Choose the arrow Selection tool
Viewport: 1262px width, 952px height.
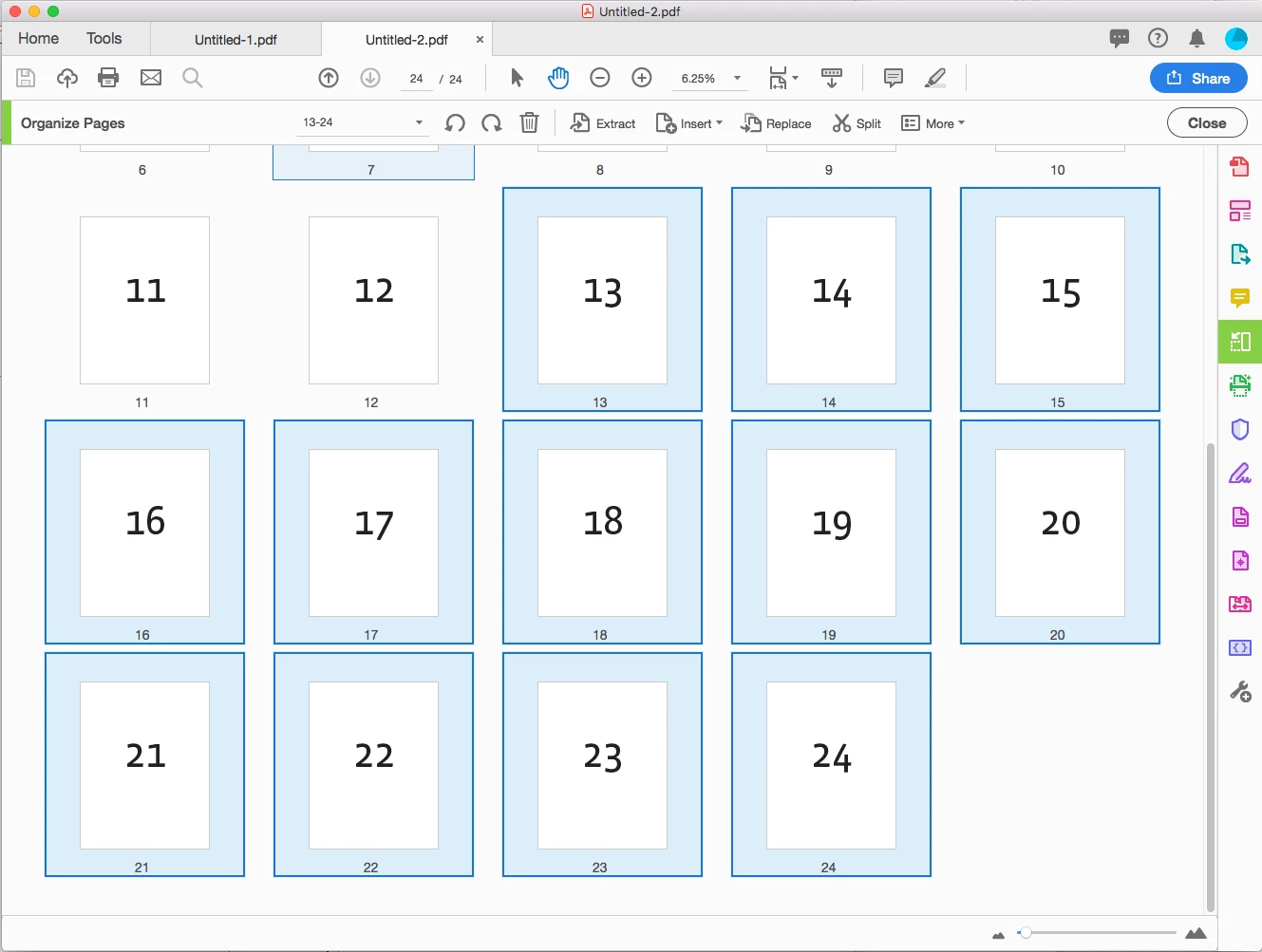(517, 78)
